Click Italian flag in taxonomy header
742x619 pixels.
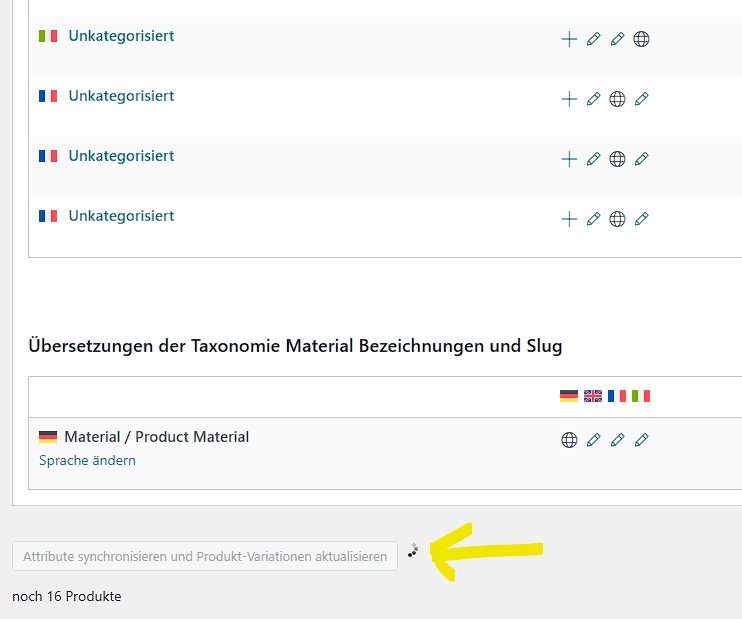641,396
